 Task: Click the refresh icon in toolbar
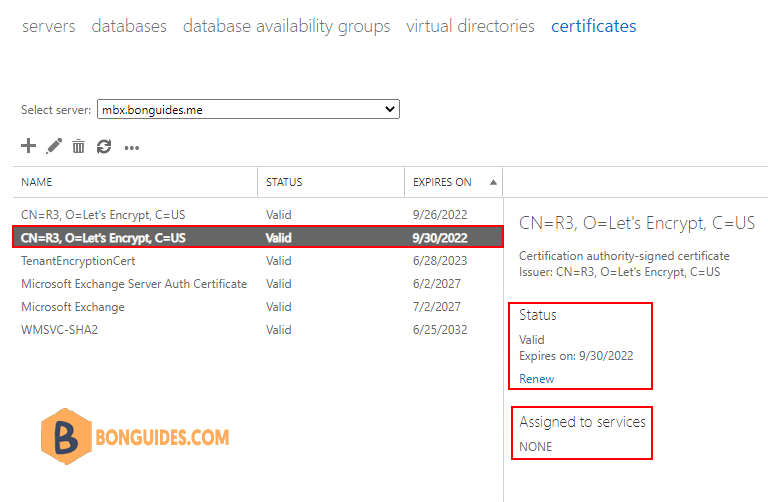coord(104,146)
